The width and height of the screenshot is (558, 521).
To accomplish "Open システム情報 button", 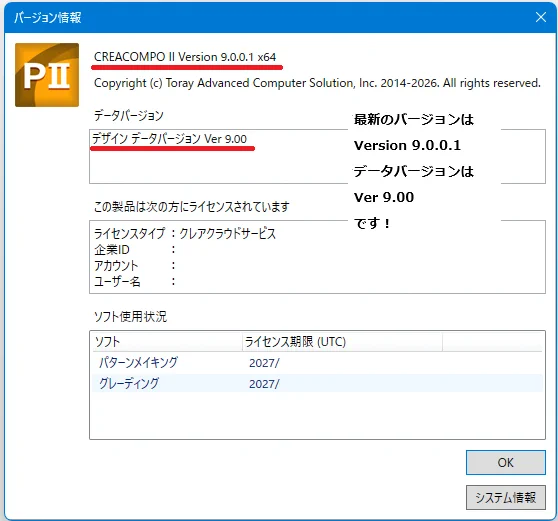I will 506,497.
